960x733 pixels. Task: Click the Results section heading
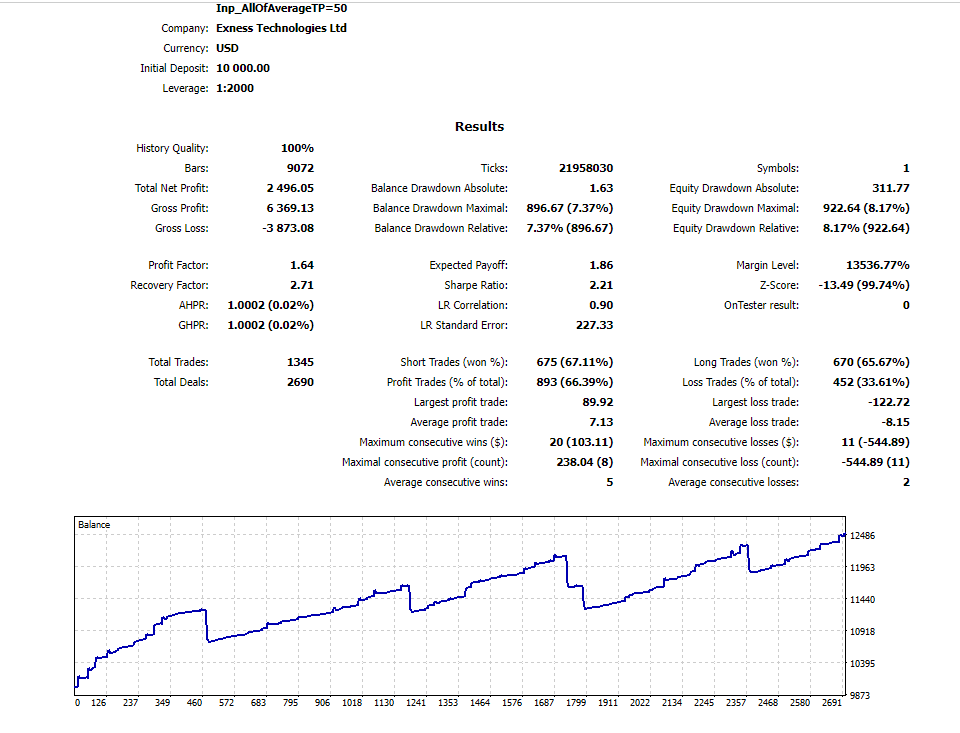tap(479, 127)
